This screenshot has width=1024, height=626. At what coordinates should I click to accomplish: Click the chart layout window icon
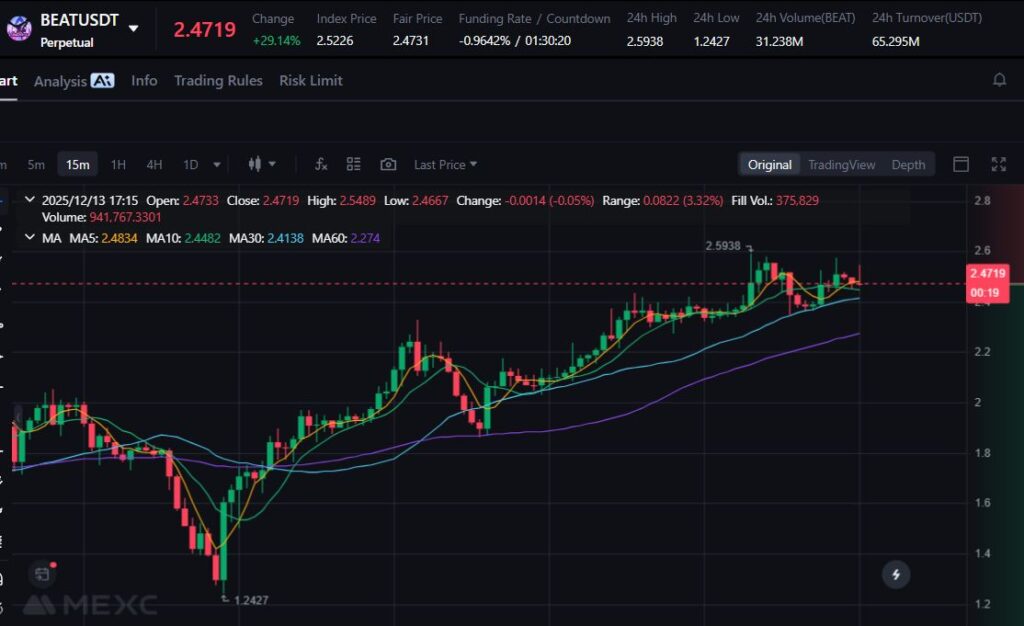(x=961, y=164)
